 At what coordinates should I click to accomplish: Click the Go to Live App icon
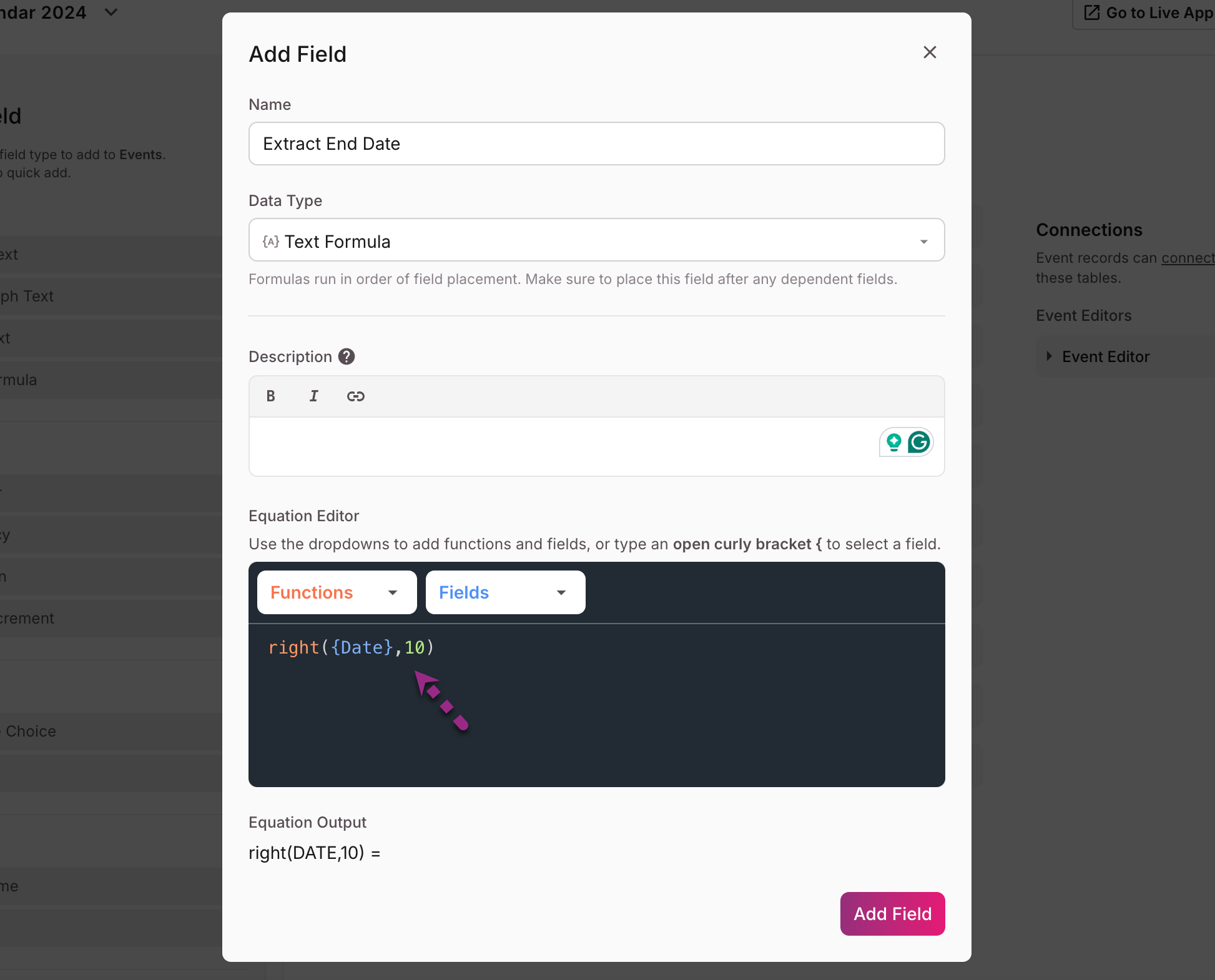(1092, 12)
